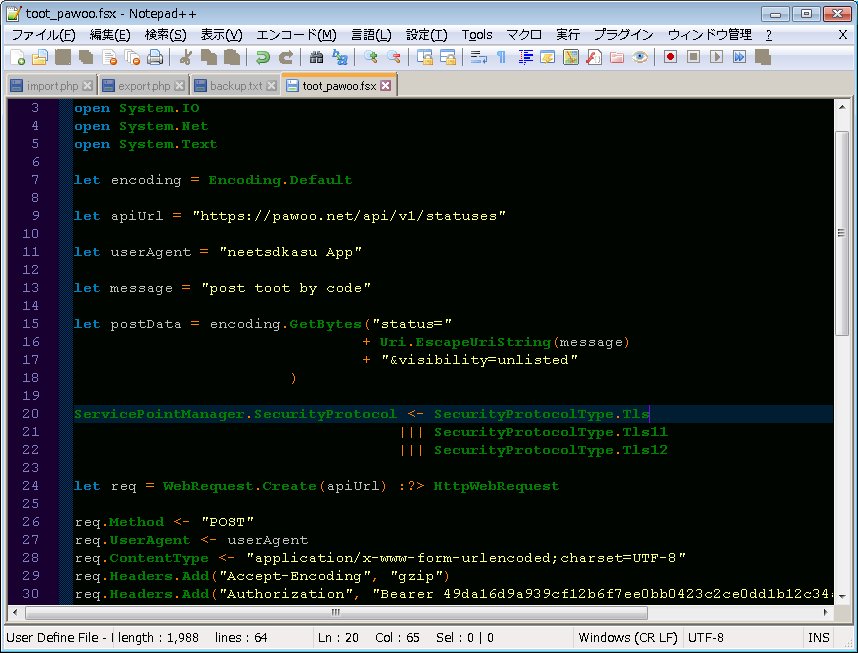The height and width of the screenshot is (653, 858).
Task: Close the import.php tab
Action: (87, 86)
